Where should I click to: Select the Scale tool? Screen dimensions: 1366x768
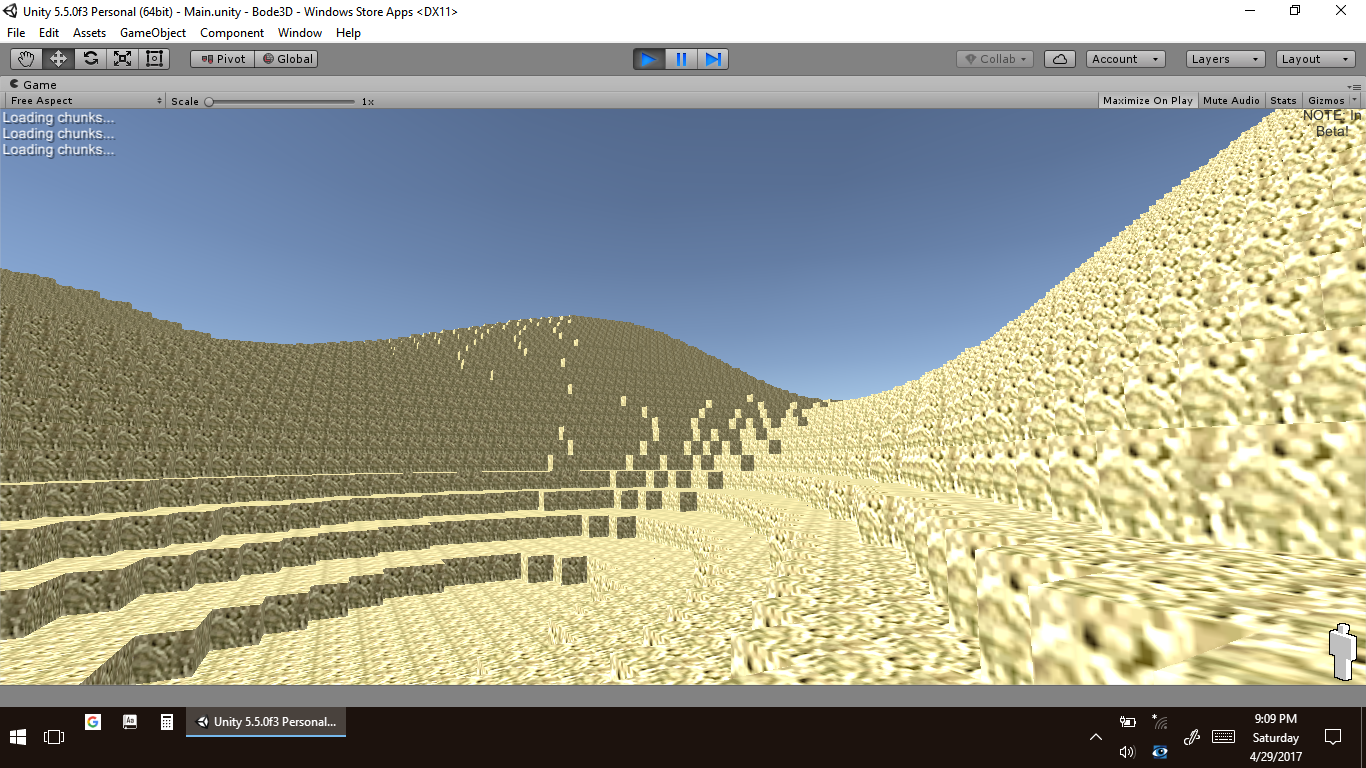point(122,59)
